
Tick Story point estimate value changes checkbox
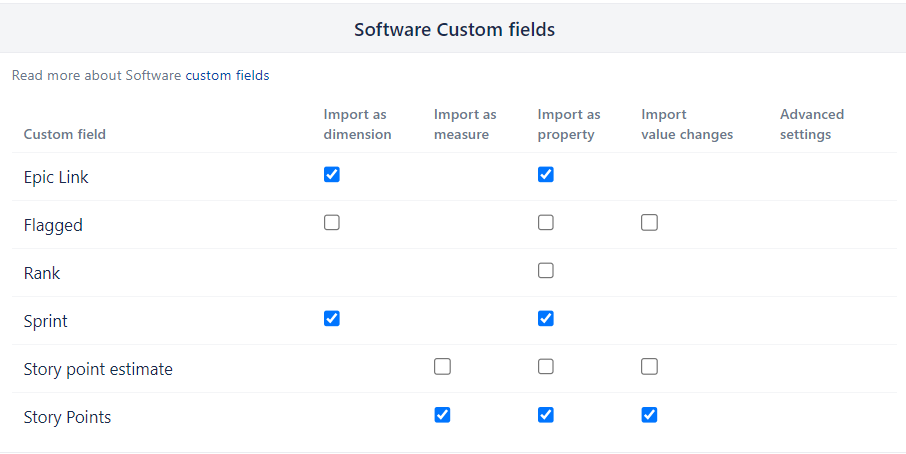pos(650,367)
